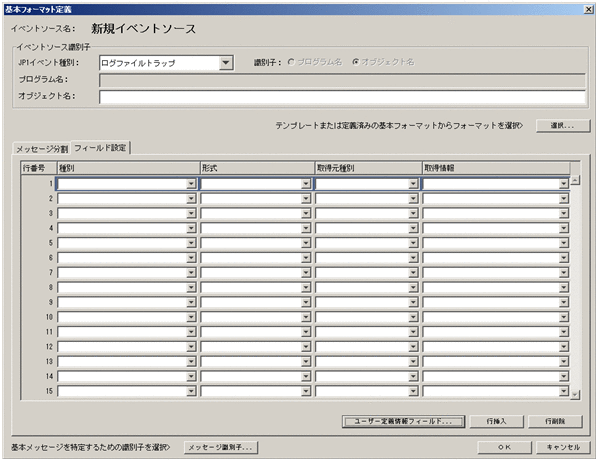The width and height of the screenshot is (600, 463).
Task: Open the JP1イベント種別 dropdown
Action: (x=226, y=63)
